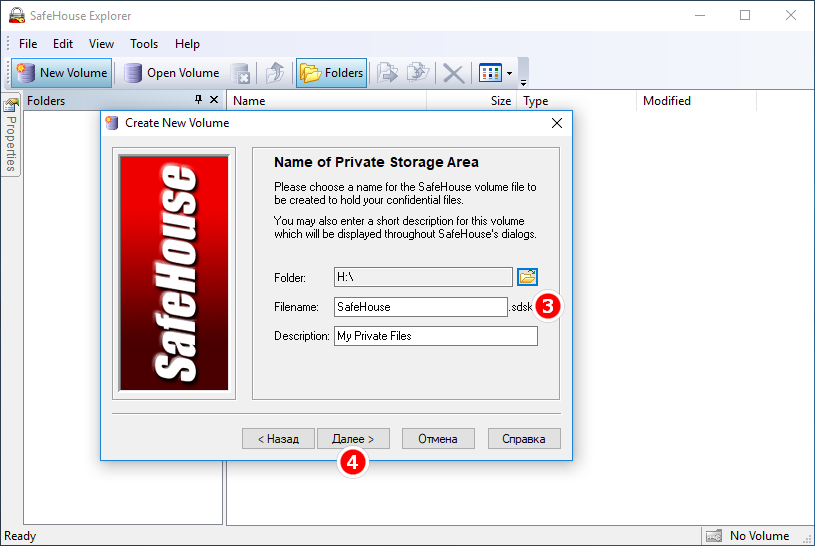Viewport: 815px width, 546px height.
Task: Click the SafeHouse logo banner image
Action: point(174,273)
